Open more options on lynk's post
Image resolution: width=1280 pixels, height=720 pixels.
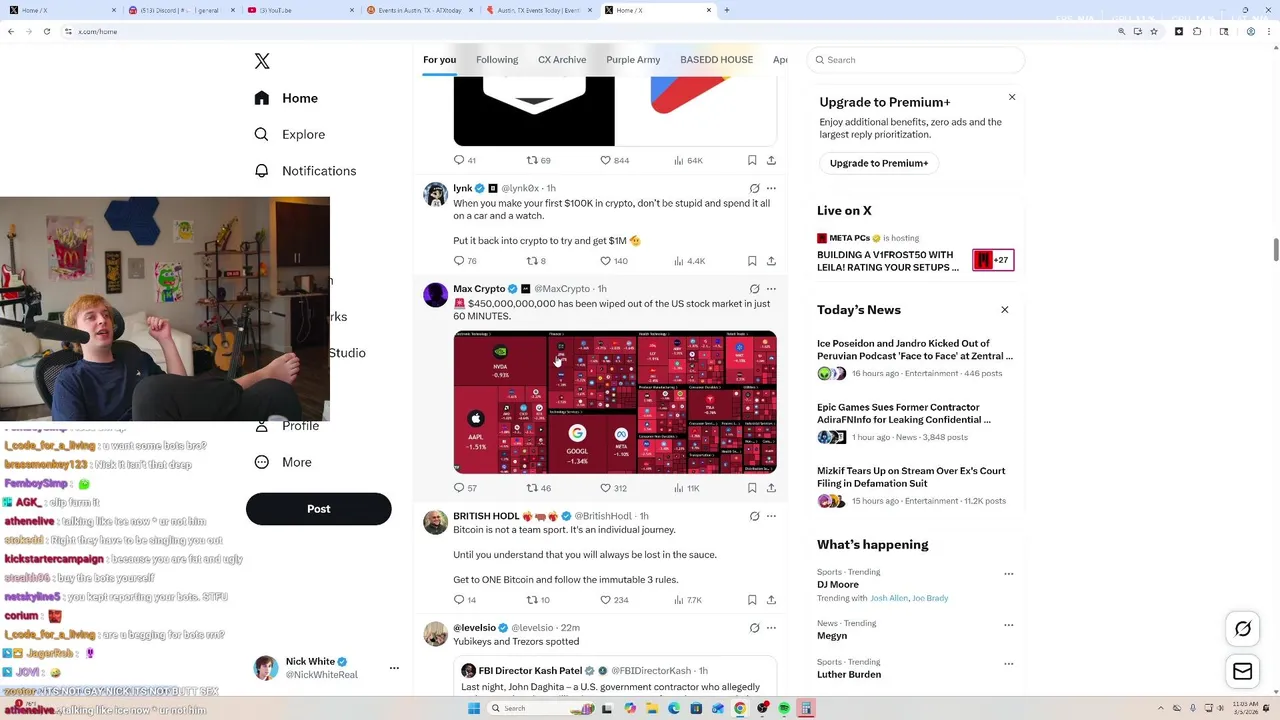point(771,188)
